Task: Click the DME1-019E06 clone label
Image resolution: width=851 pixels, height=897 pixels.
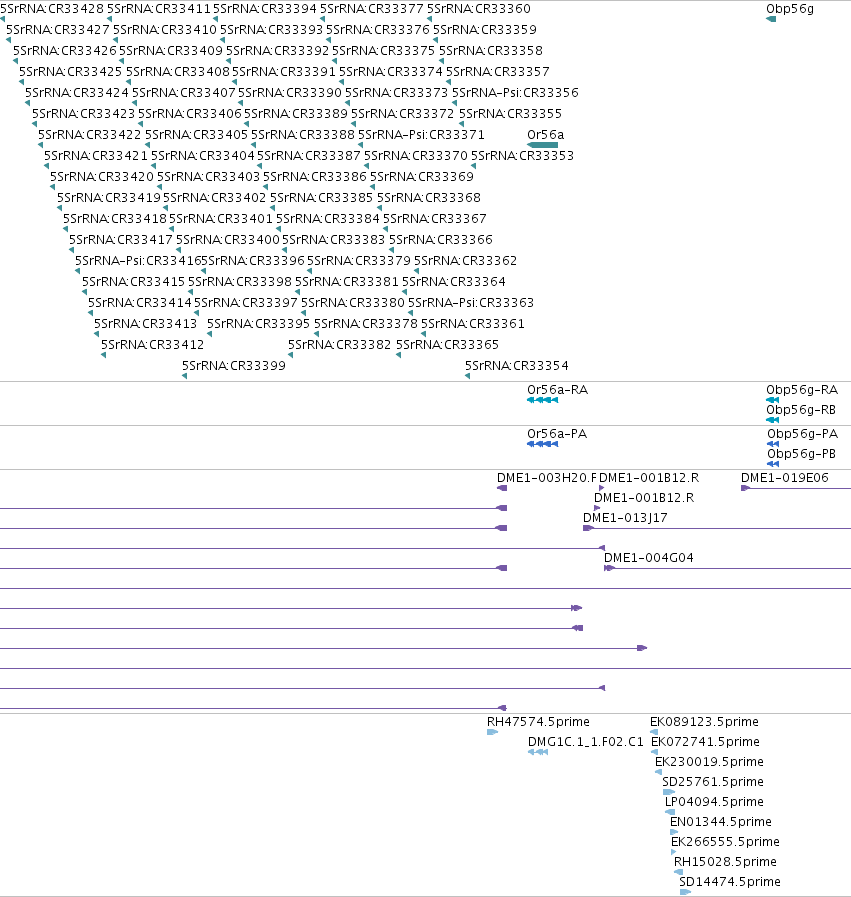Action: coord(785,478)
